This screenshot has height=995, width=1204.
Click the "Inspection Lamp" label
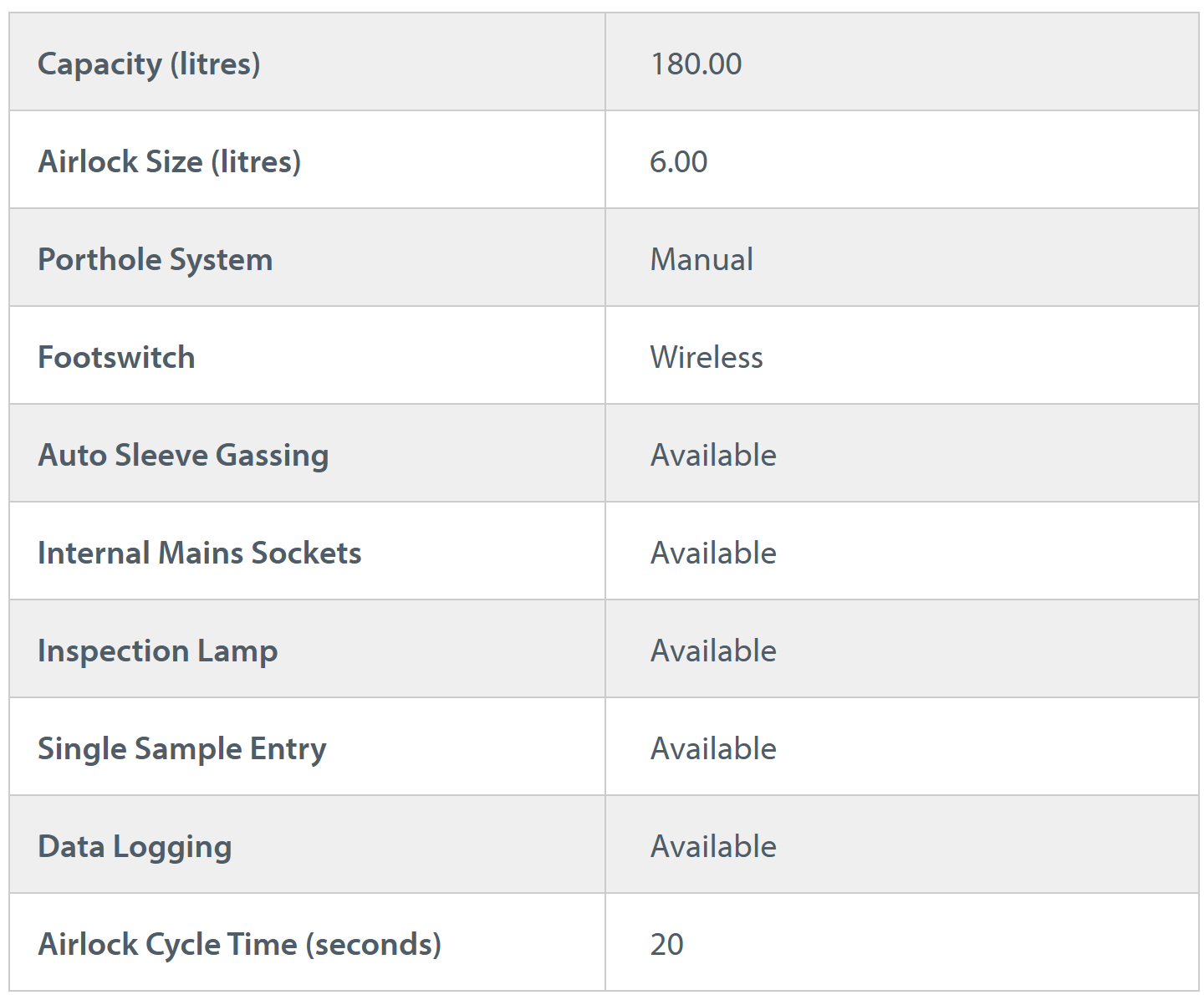(158, 651)
